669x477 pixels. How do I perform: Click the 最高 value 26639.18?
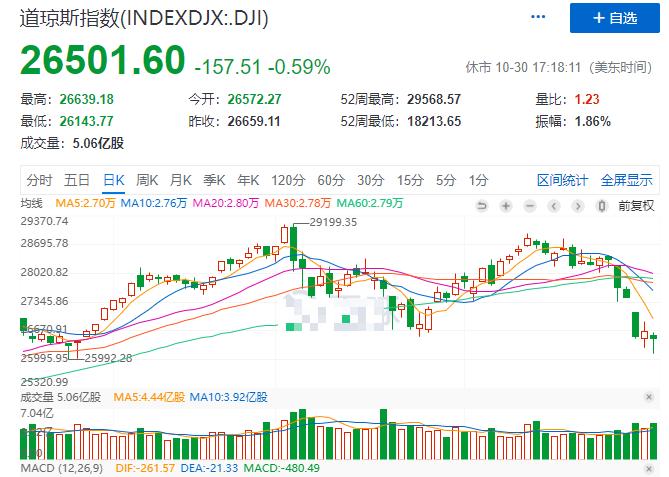(x=87, y=99)
